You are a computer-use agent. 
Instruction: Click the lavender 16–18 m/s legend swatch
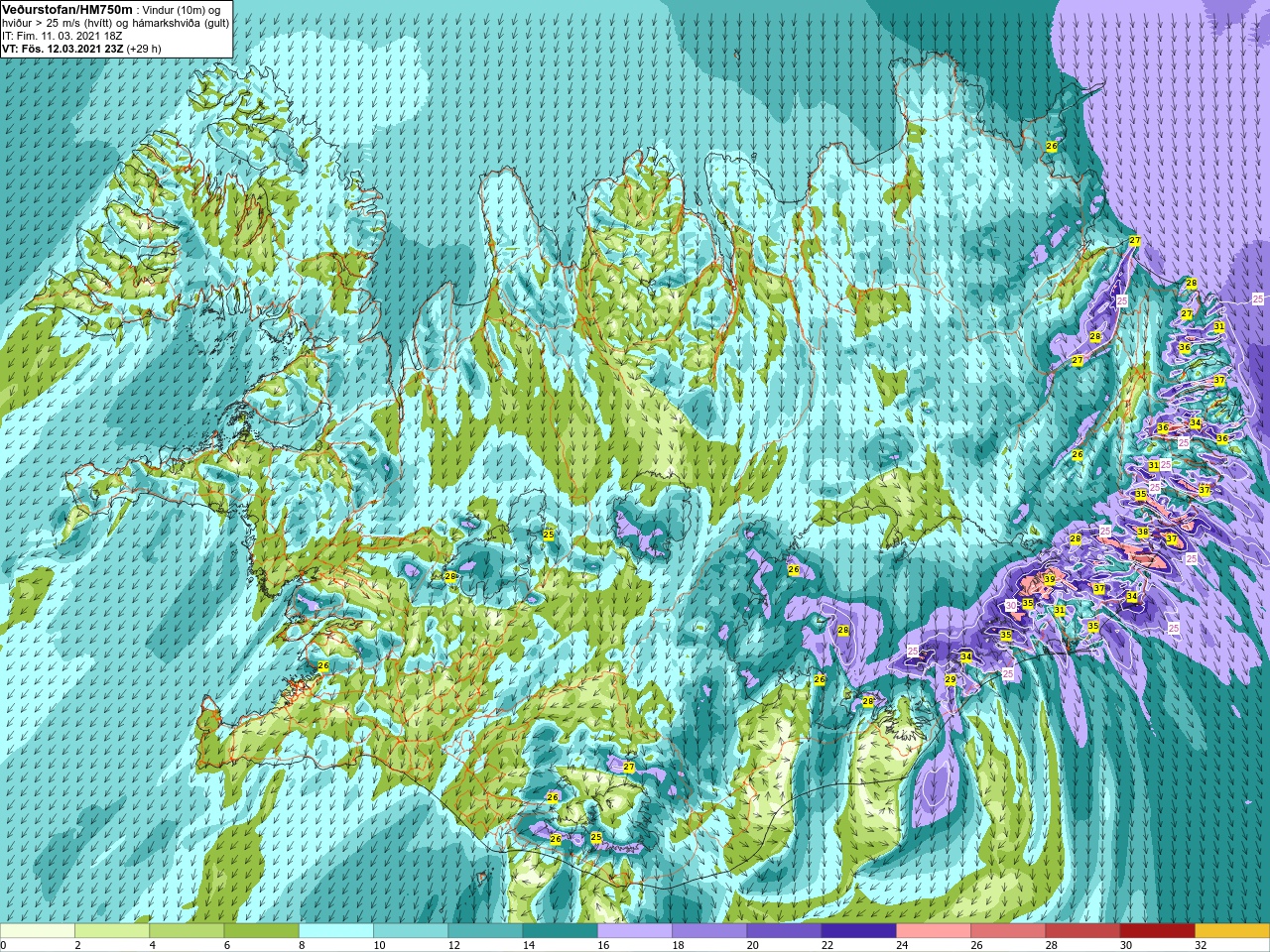pos(635,931)
